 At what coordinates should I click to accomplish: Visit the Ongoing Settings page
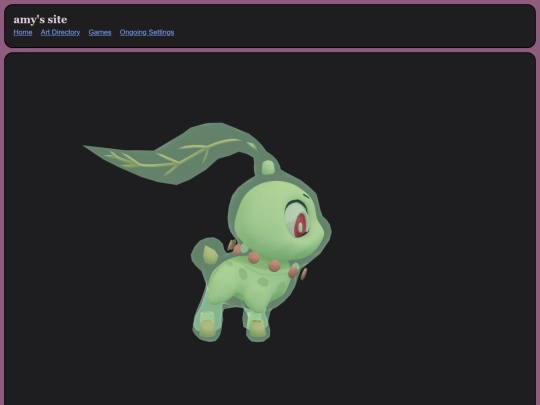147,32
